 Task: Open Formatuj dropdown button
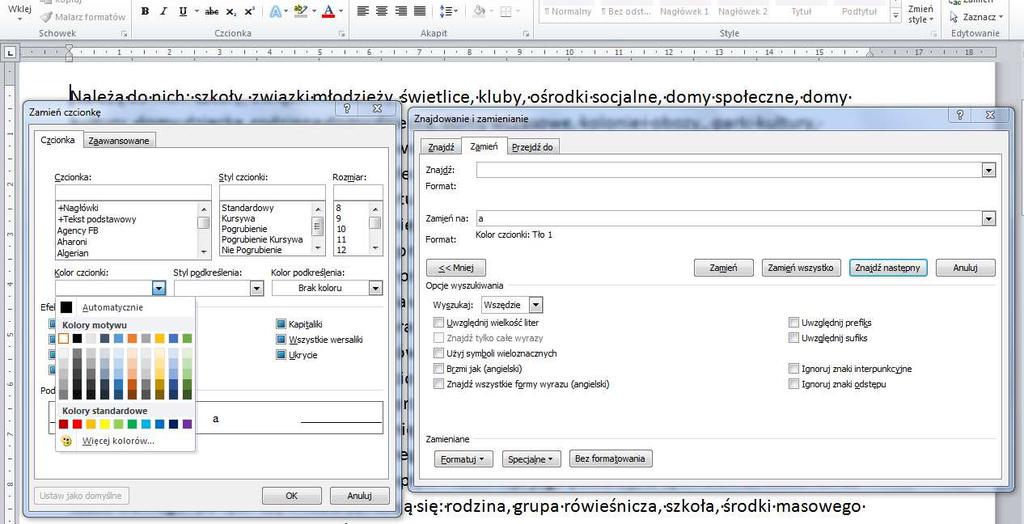click(x=463, y=459)
